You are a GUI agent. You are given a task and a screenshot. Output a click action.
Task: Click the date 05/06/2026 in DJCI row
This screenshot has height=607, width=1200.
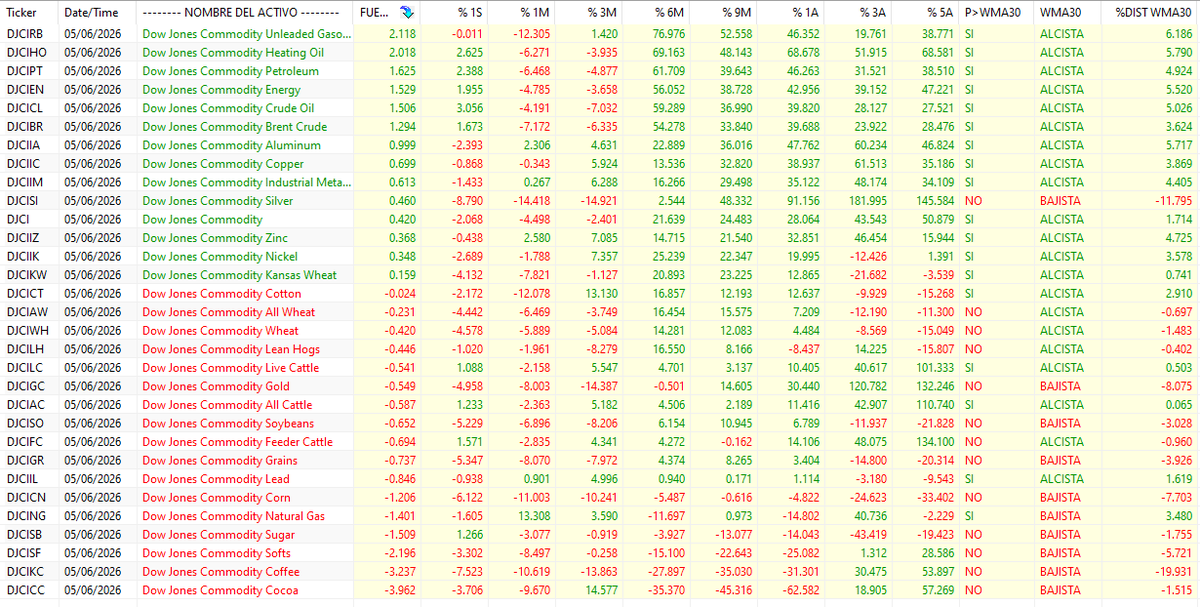click(92, 219)
